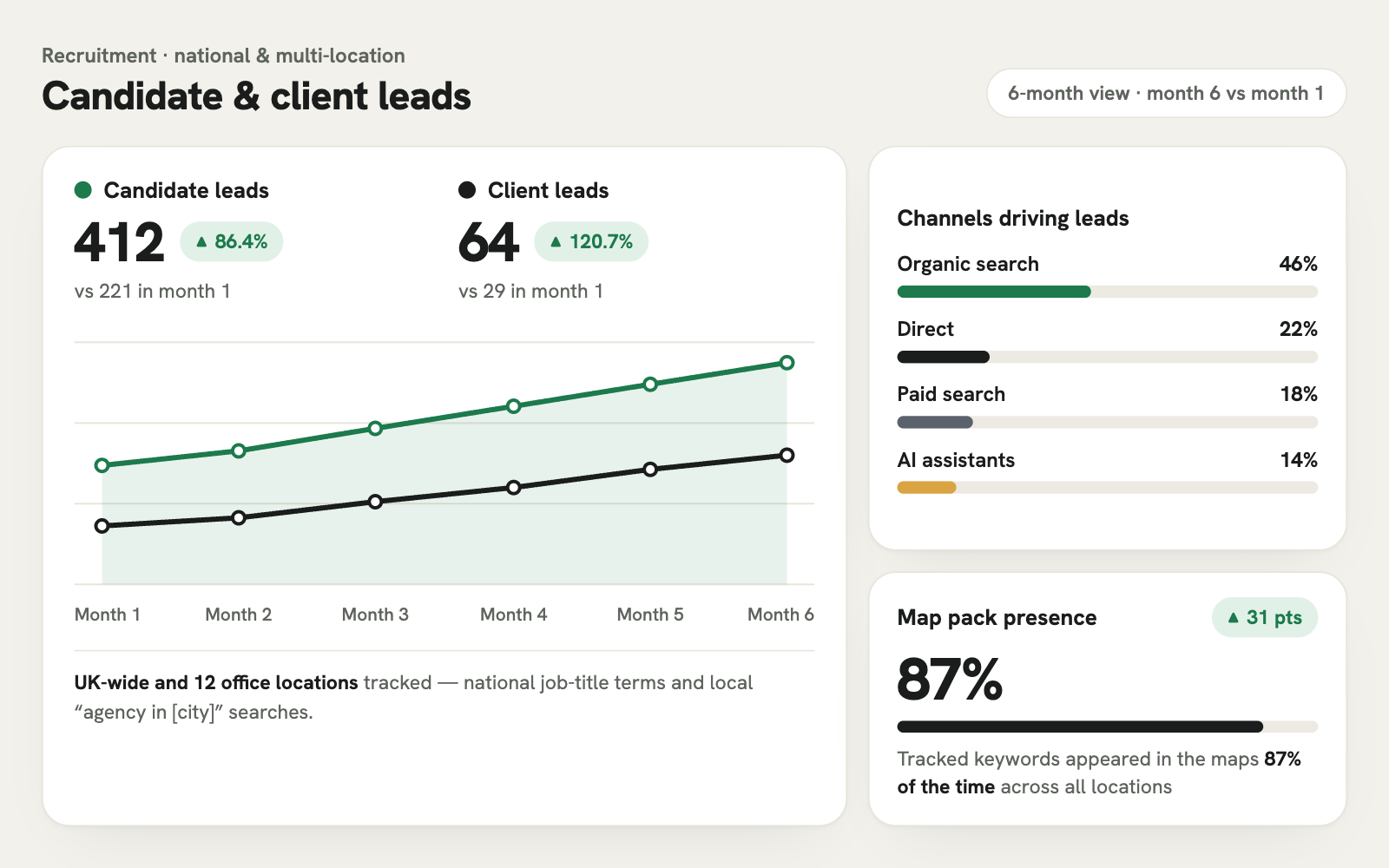Click the '412' candidate leads value
This screenshot has width=1389, height=868.
pyautogui.click(x=119, y=242)
